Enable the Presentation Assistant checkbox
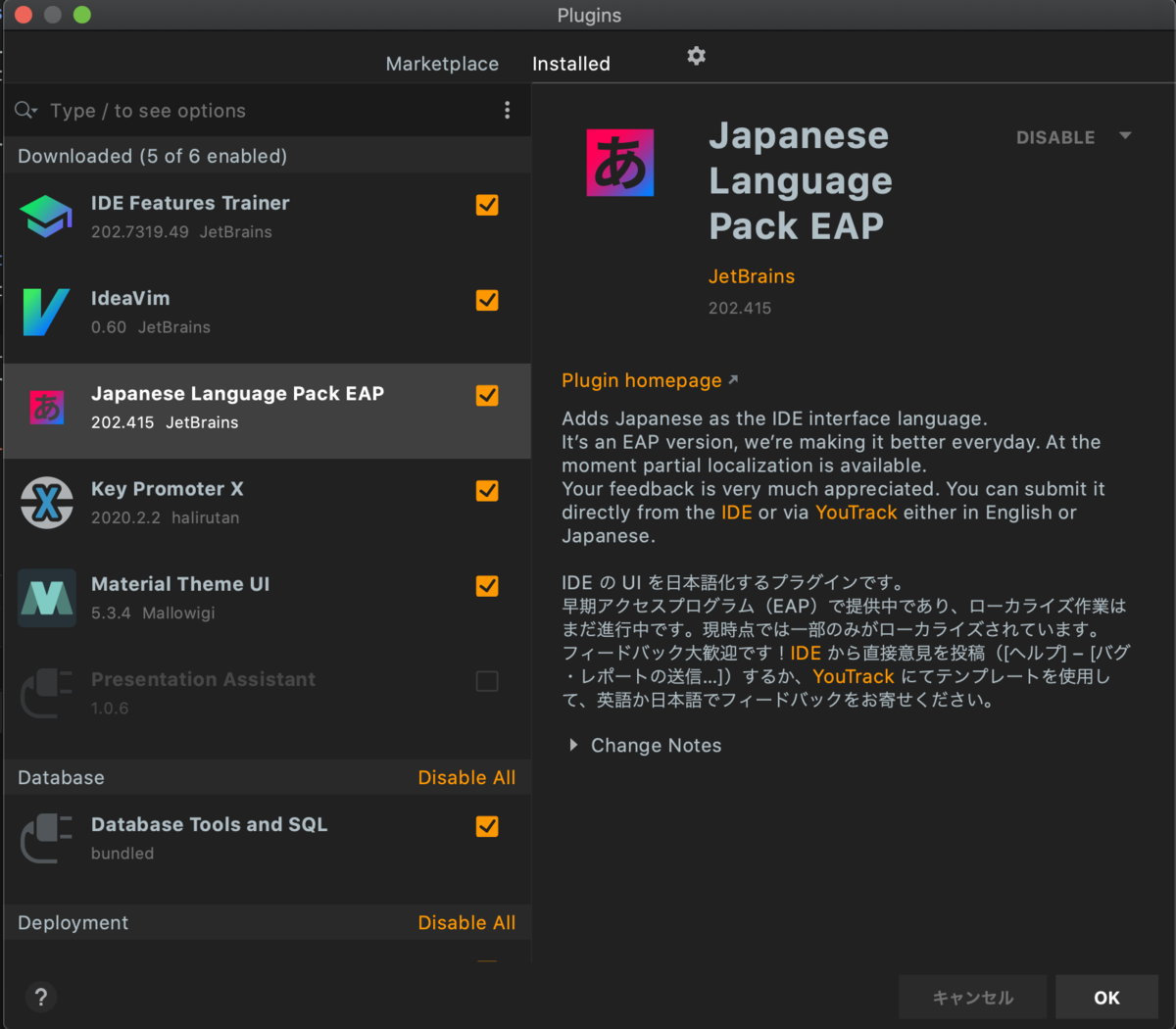 487,680
